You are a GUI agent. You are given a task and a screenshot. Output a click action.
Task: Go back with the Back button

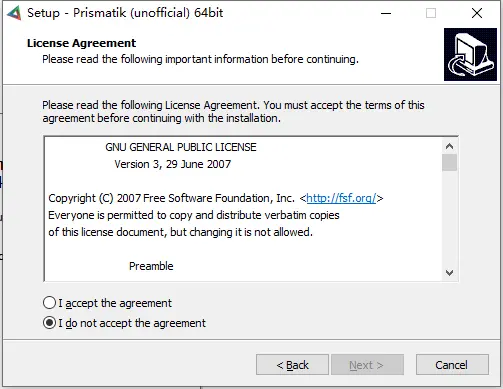[292, 365]
